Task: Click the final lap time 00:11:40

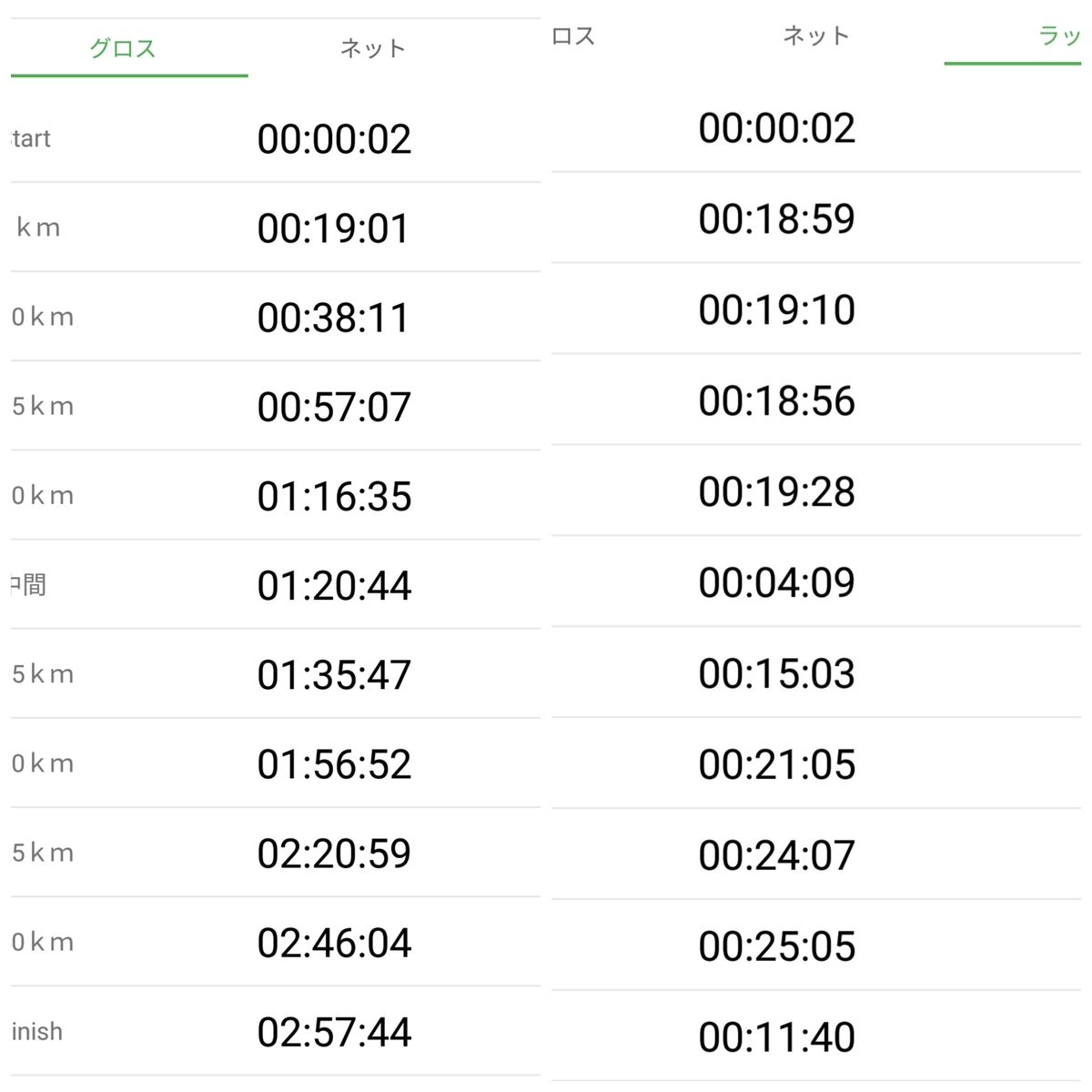Action: tap(776, 1037)
